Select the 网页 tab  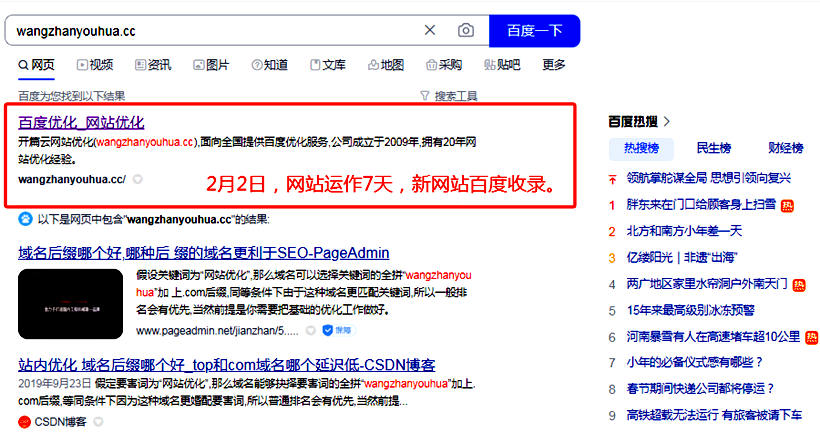[x=36, y=65]
